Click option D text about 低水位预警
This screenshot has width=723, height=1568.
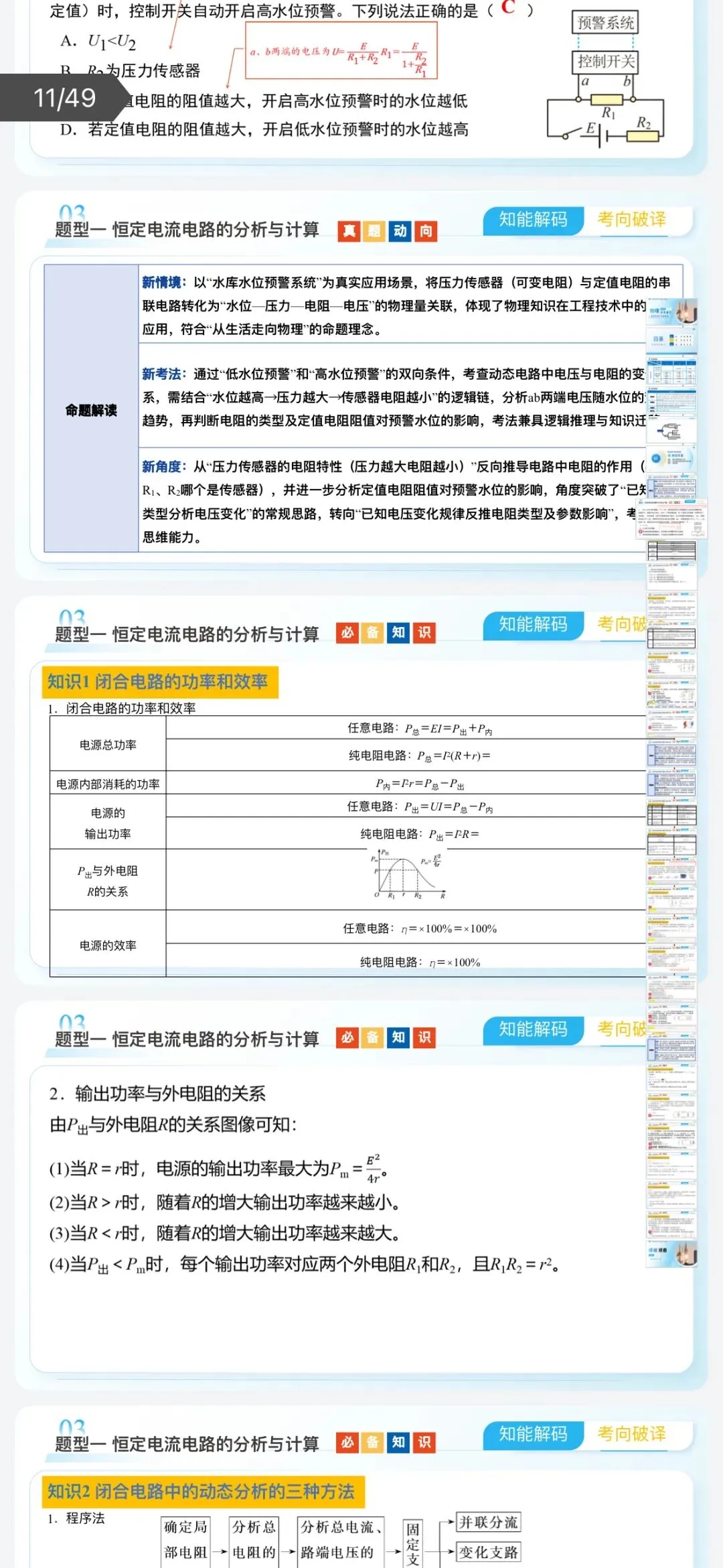pyautogui.click(x=264, y=129)
